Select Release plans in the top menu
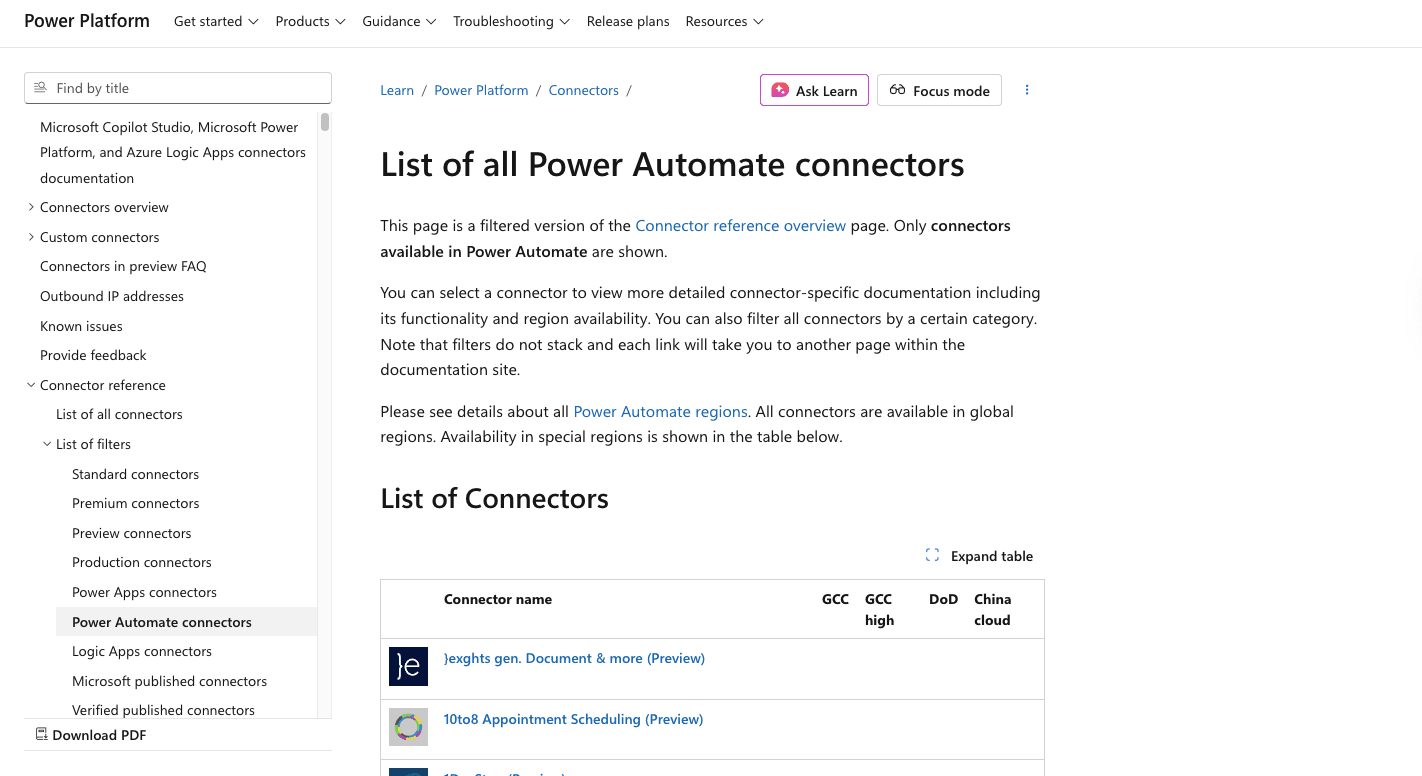This screenshot has height=776, width=1422. pyautogui.click(x=628, y=20)
